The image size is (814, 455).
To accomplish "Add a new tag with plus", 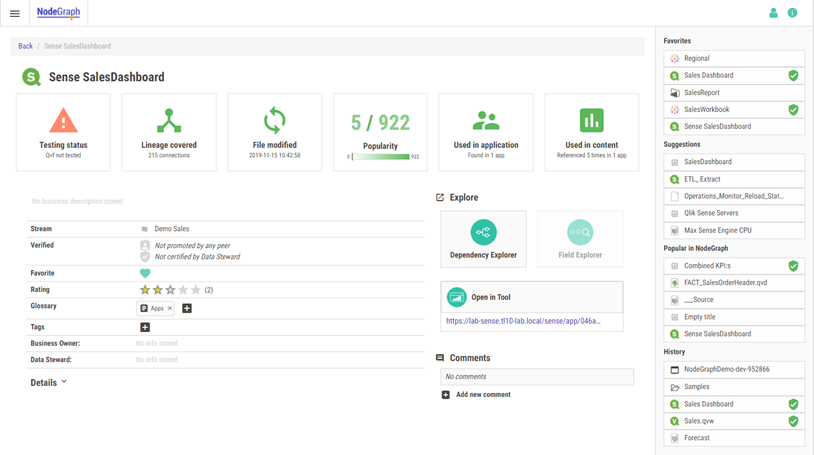I will click(x=145, y=327).
